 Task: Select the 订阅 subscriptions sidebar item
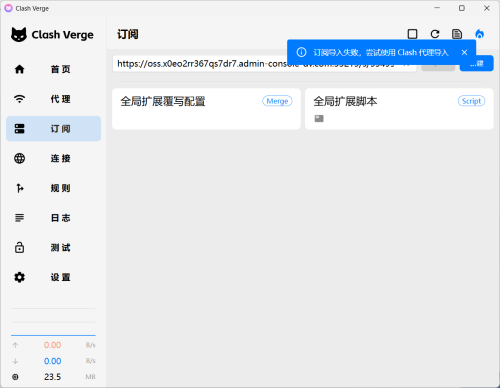point(53,129)
